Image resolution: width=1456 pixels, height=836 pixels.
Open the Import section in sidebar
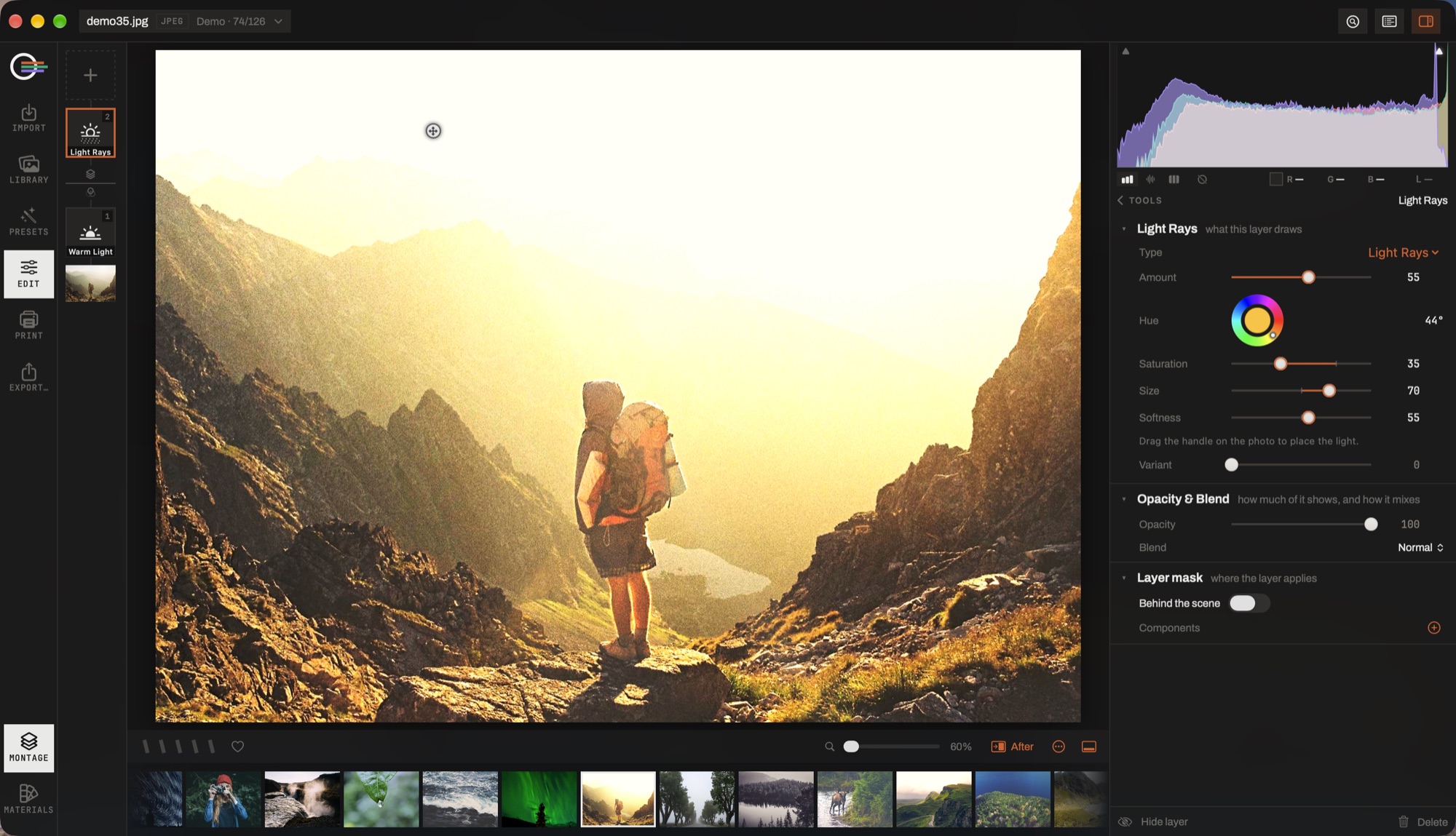pos(28,118)
